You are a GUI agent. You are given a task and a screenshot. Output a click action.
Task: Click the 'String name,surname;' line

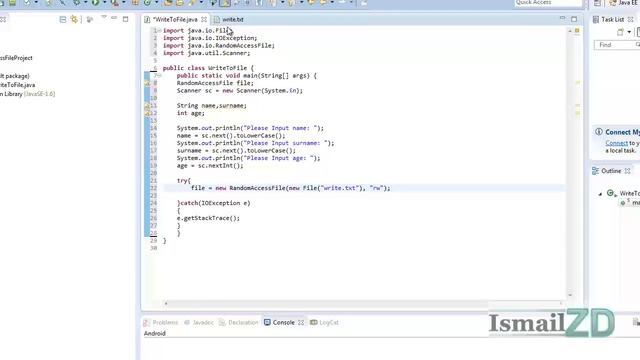[x=211, y=106]
